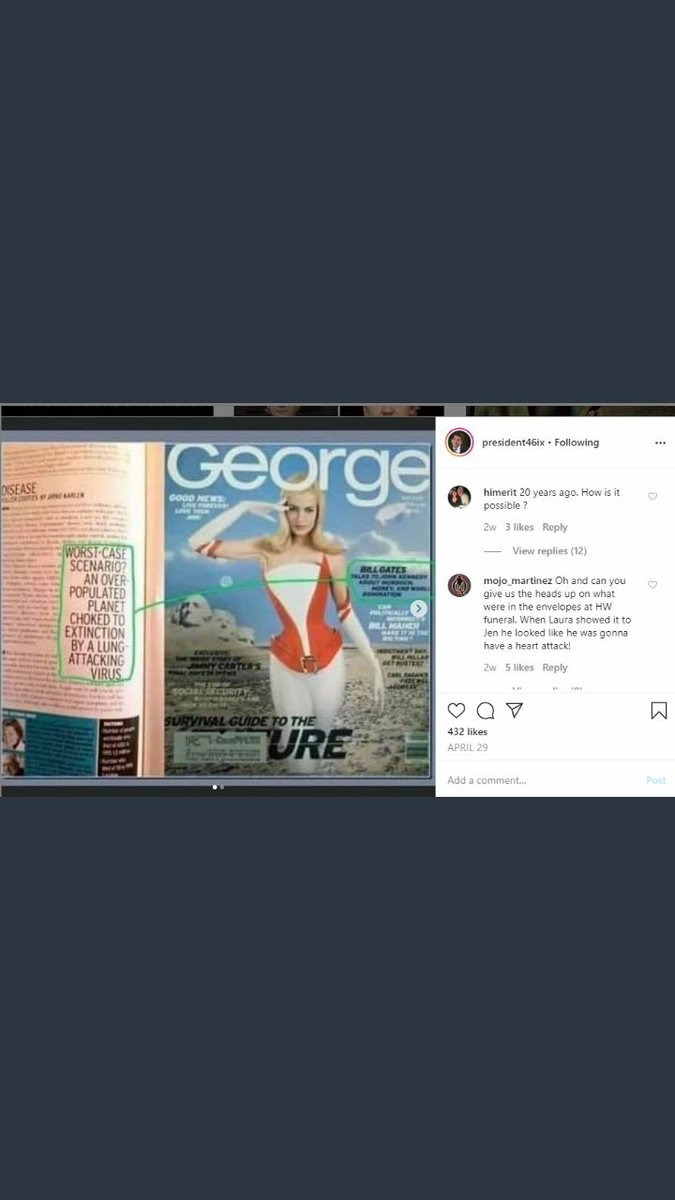Open mojo_martinez's avatar
Screen dimensions: 675x1200
click(x=459, y=585)
